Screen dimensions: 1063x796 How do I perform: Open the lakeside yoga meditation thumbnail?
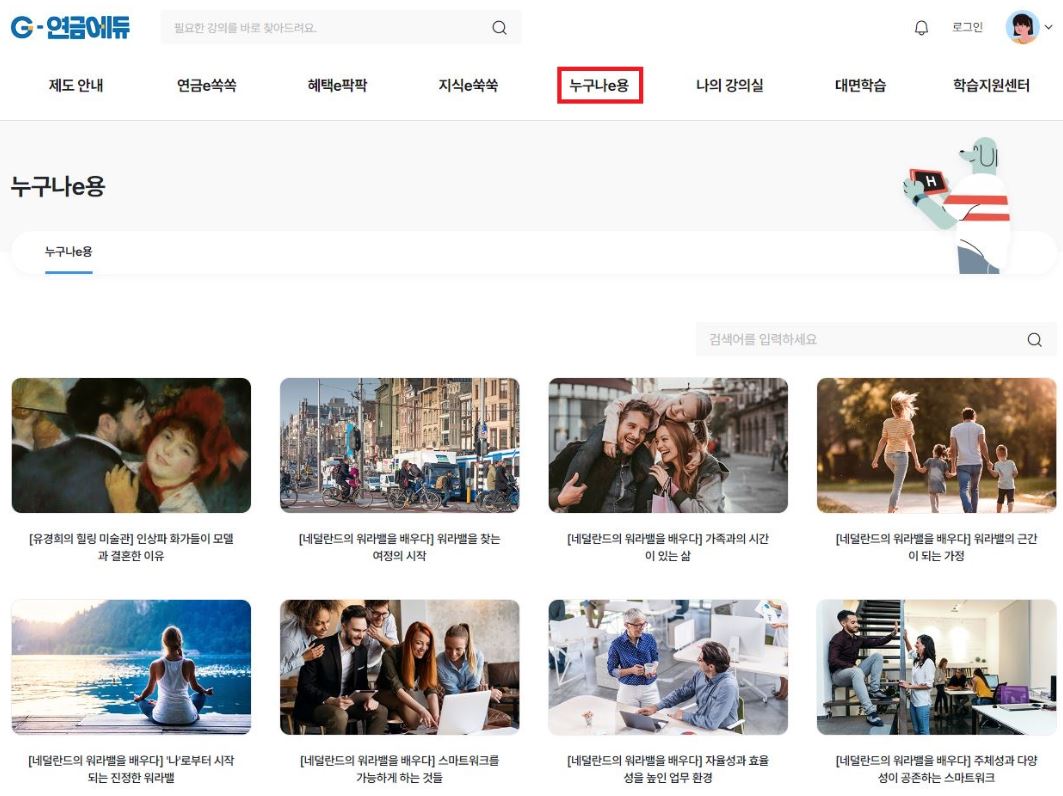point(131,667)
